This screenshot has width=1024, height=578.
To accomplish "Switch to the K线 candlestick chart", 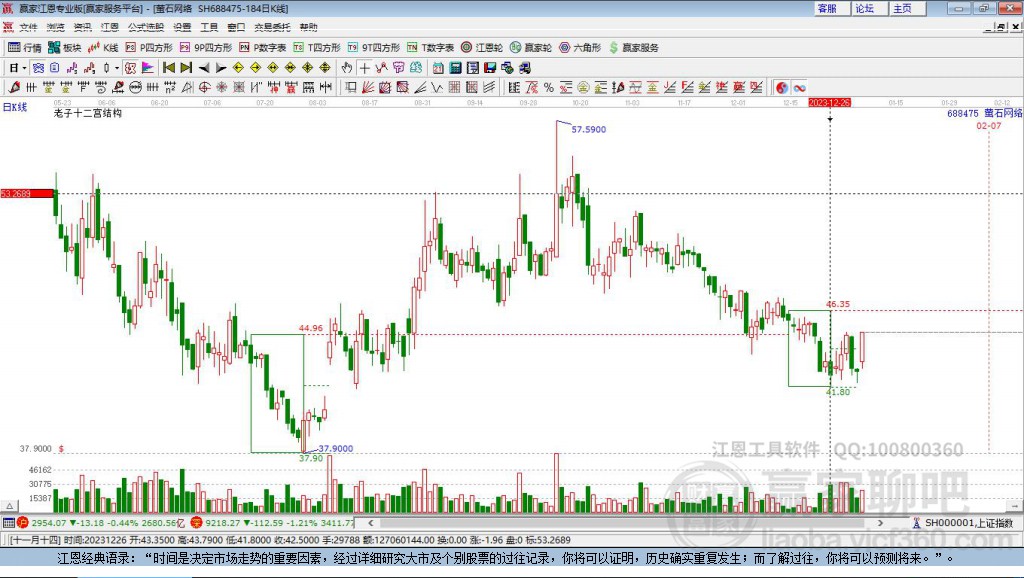I will coord(103,48).
